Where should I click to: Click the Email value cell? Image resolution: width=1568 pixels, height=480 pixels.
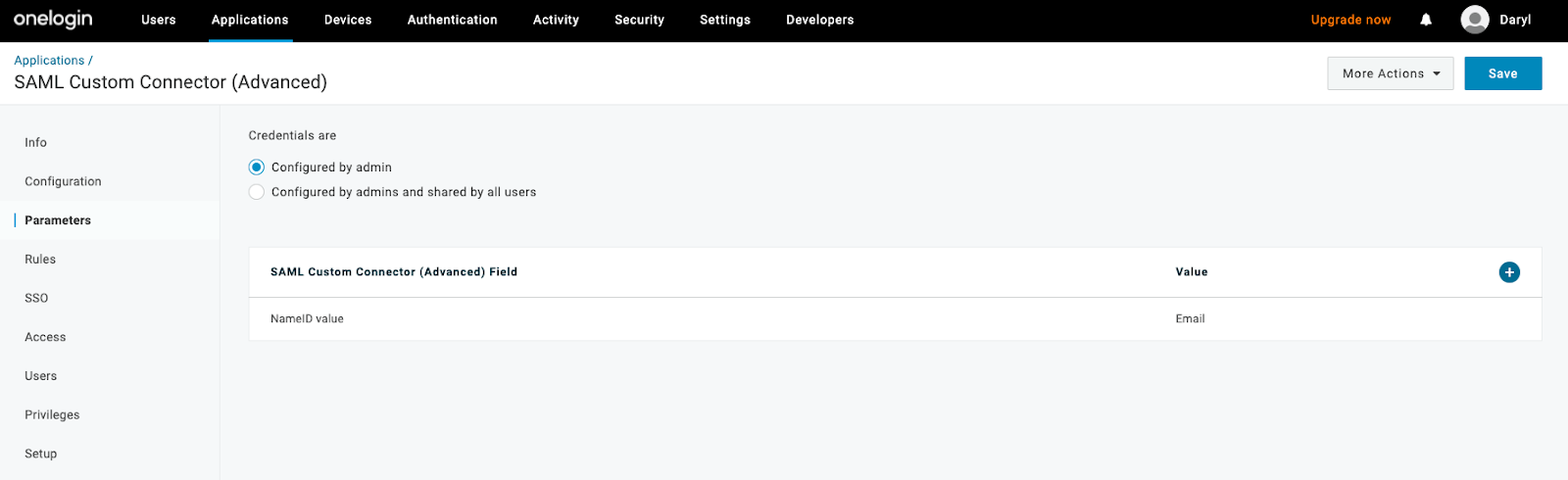[x=1191, y=319]
